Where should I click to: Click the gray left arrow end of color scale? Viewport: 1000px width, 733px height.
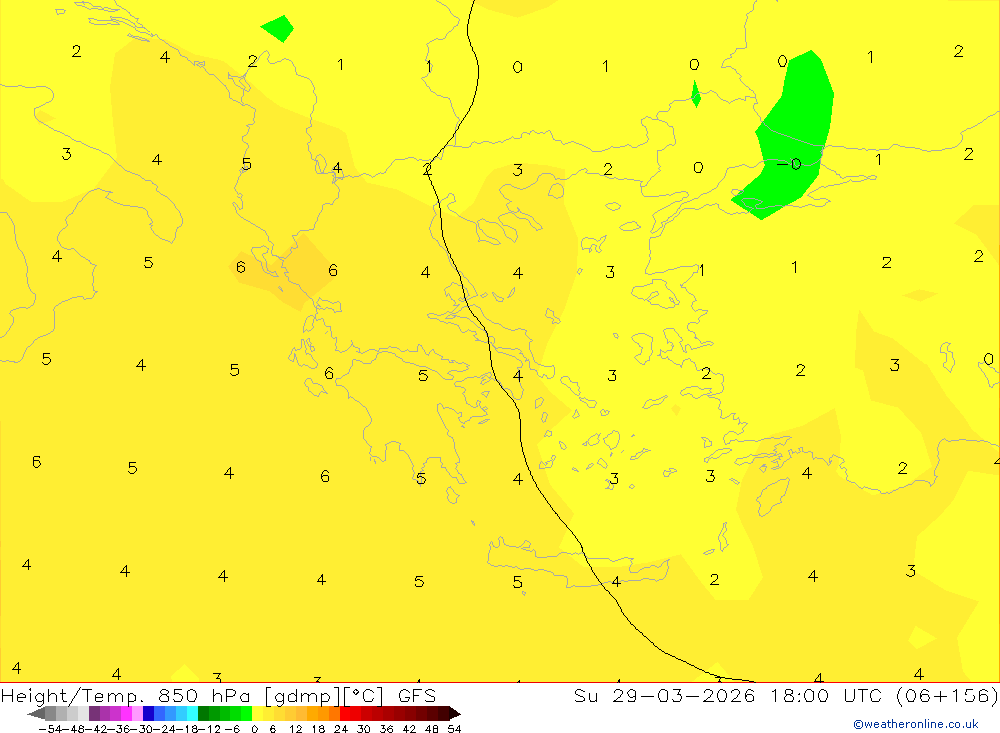[36, 714]
